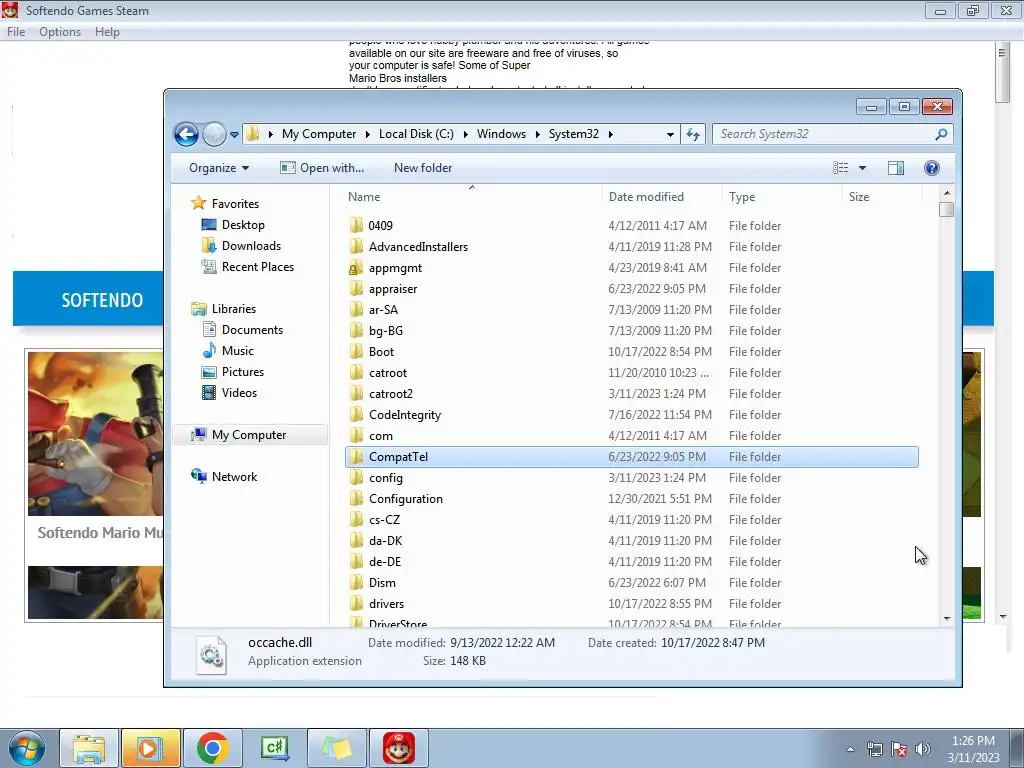Select the drivers folder
The width and height of the screenshot is (1024, 768).
pos(632,604)
